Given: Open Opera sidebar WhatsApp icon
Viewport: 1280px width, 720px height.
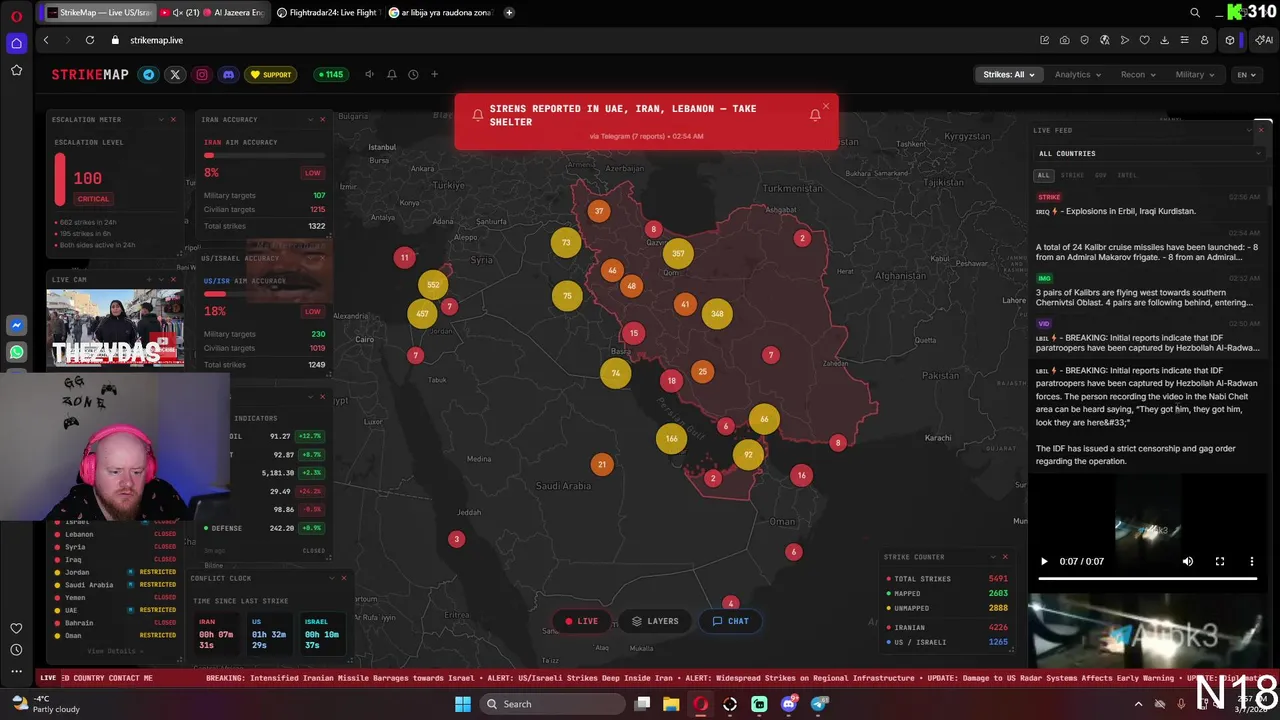Looking at the screenshot, I should click(x=16, y=352).
